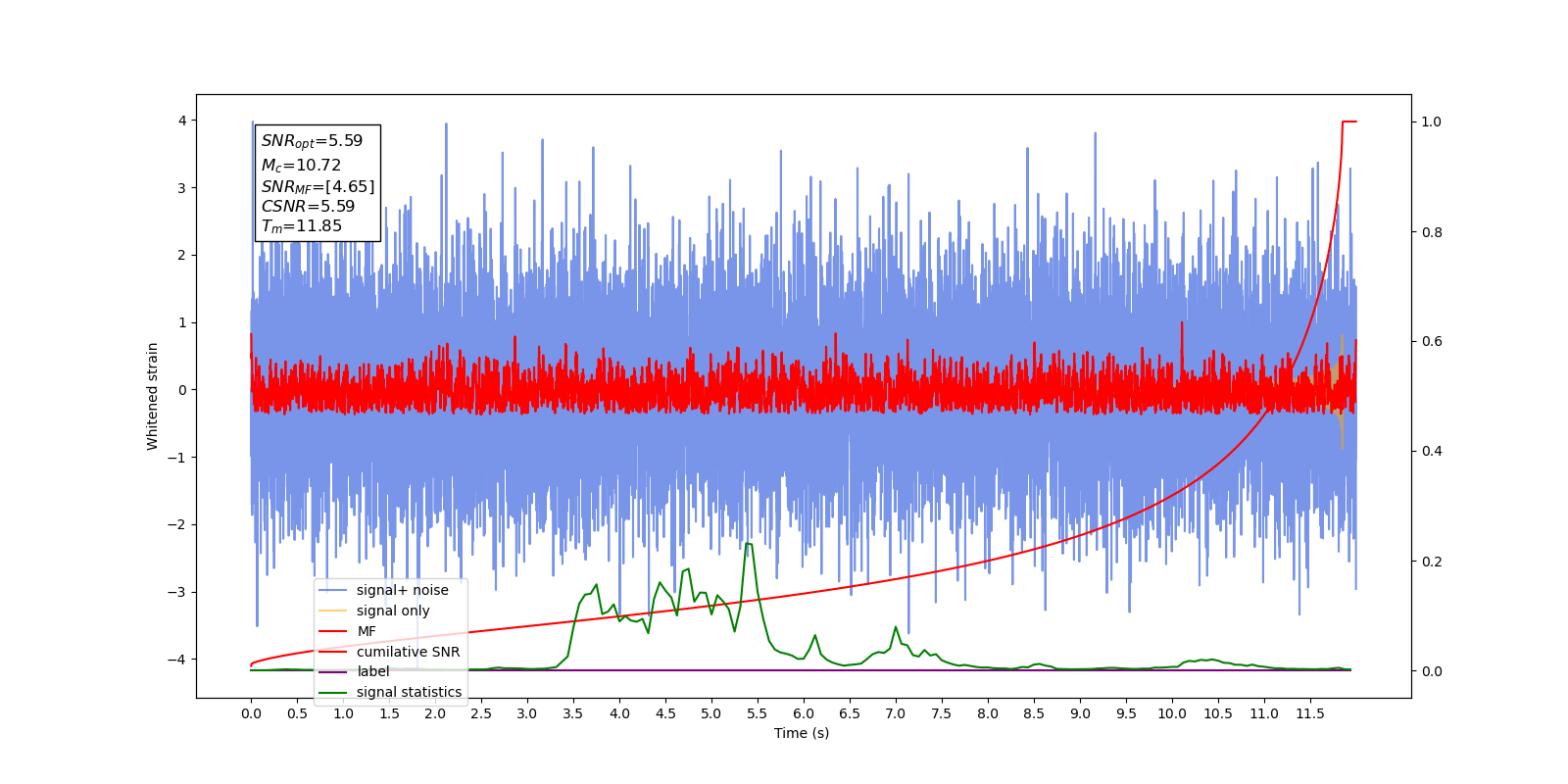Click the left y-axis tick label −2
1568x784 pixels.
pos(175,524)
